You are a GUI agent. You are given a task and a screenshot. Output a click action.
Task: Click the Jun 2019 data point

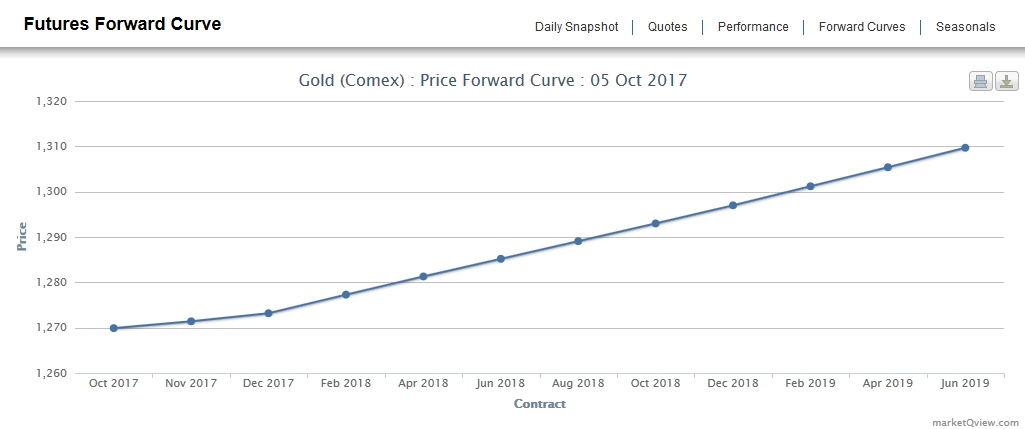pos(965,148)
